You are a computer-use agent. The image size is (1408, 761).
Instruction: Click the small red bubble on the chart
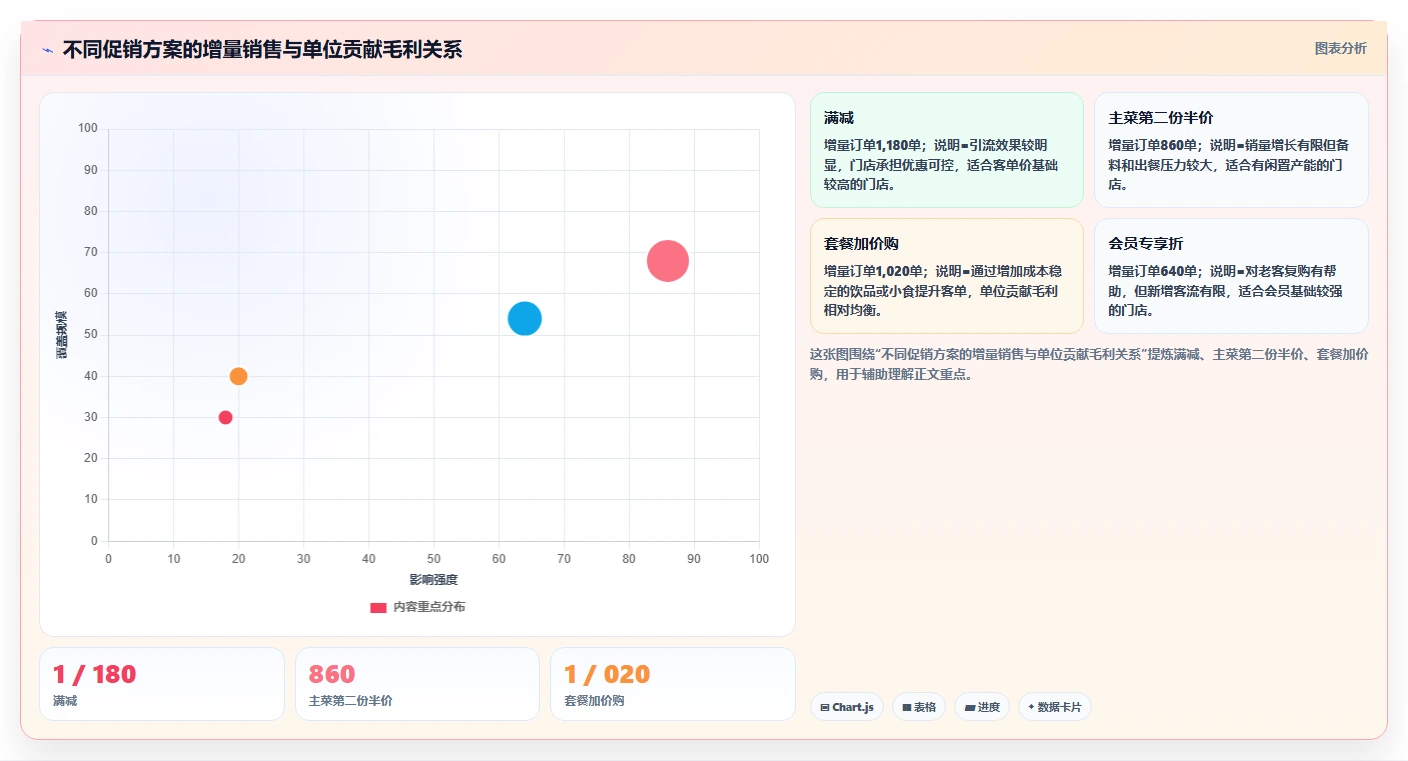click(x=225, y=417)
